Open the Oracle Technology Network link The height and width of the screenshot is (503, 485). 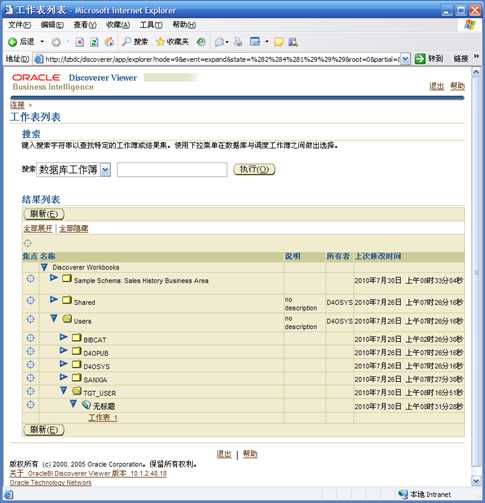(50, 482)
